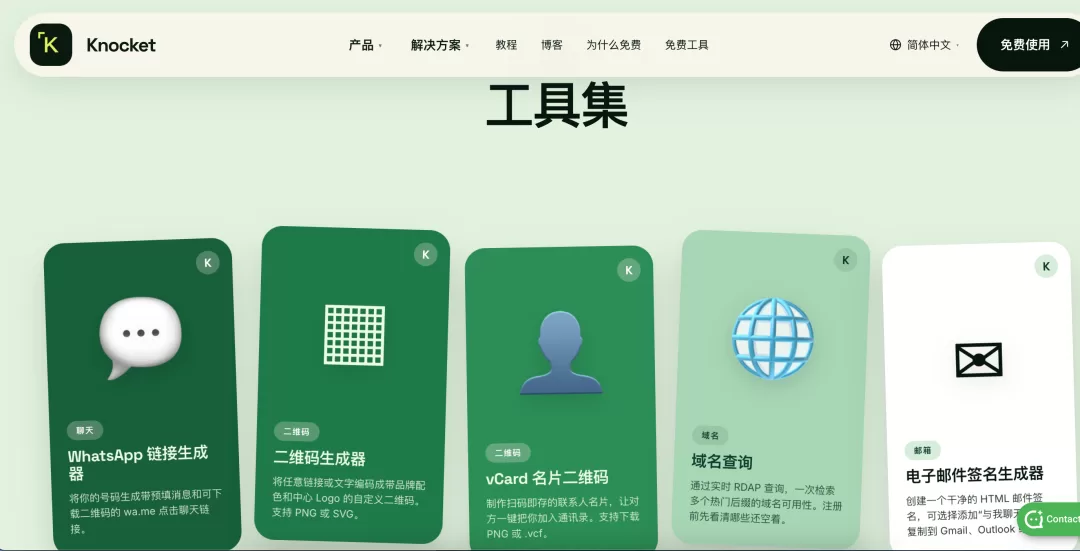Click the speech bubble icon on WhatsApp card
This screenshot has width=1080, height=551.
pyautogui.click(x=141, y=337)
